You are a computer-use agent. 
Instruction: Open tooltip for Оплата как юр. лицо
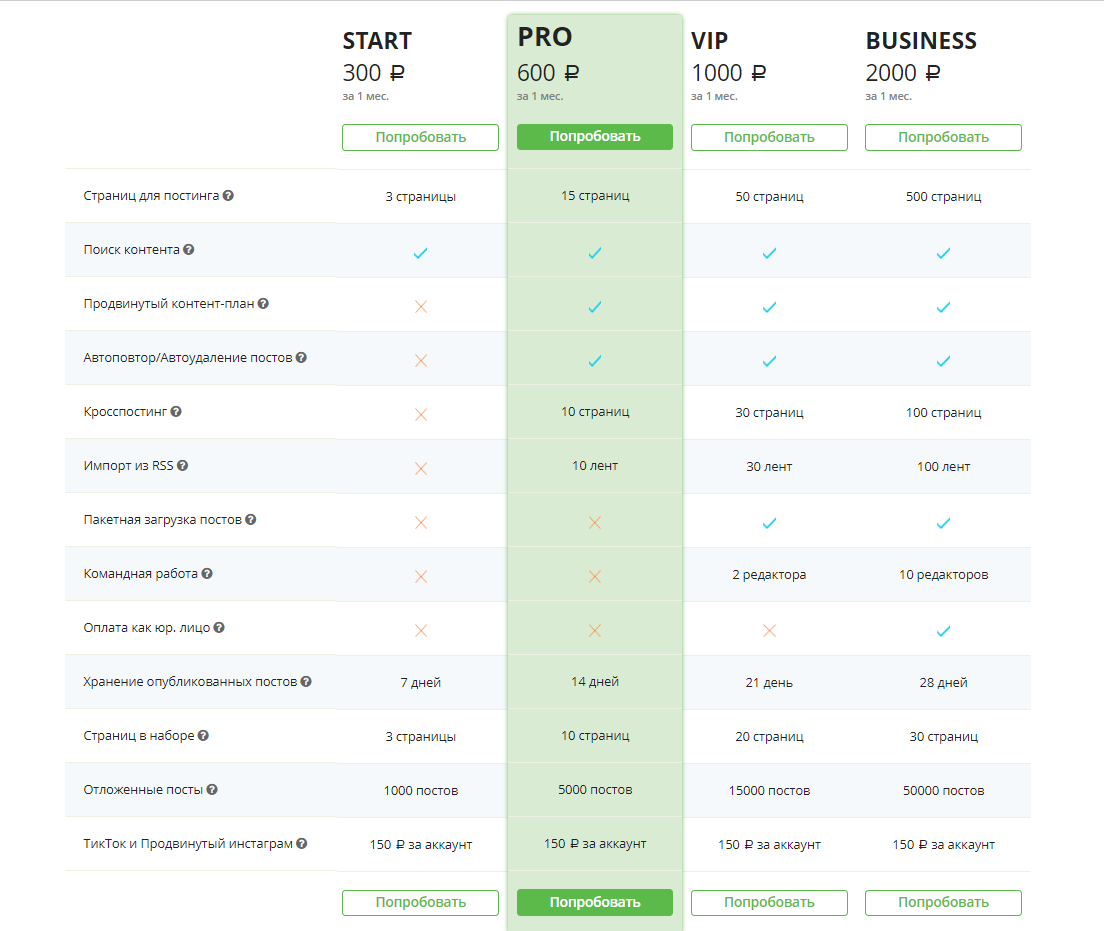(x=219, y=628)
